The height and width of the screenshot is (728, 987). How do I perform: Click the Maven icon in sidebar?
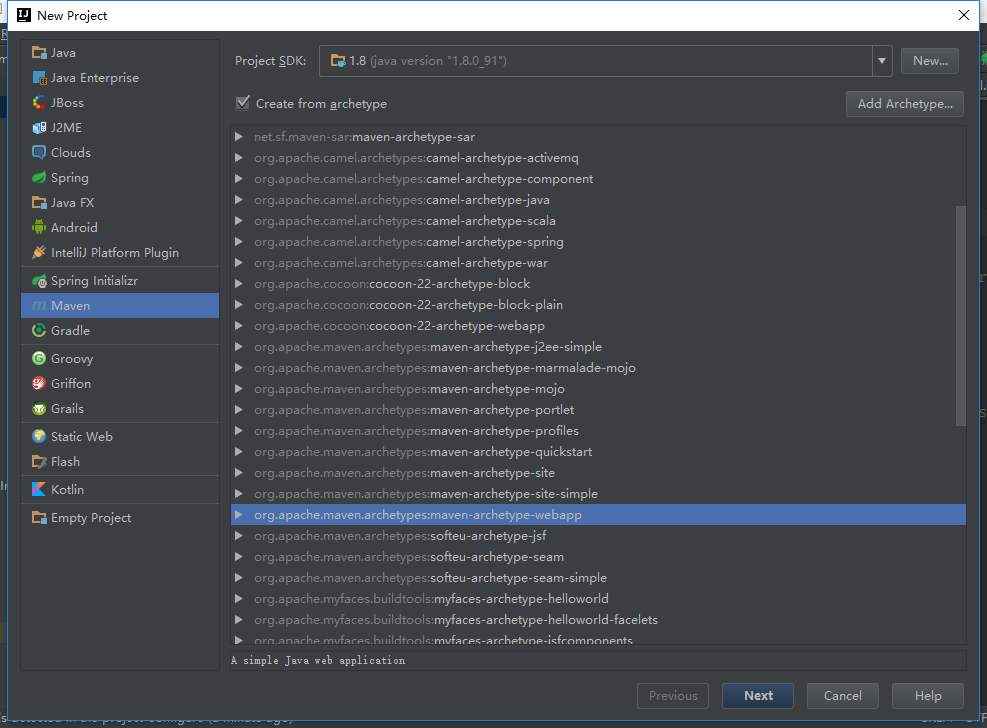click(x=39, y=306)
